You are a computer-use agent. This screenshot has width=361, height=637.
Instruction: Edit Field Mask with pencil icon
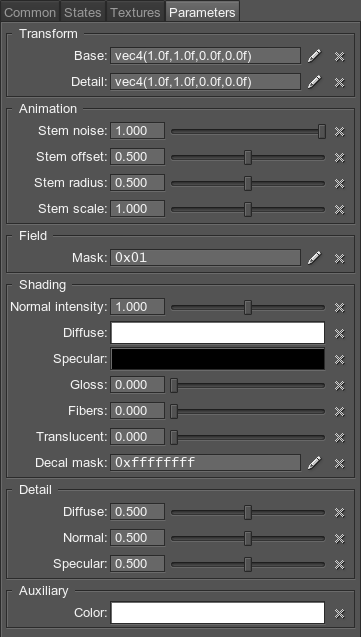(x=314, y=258)
